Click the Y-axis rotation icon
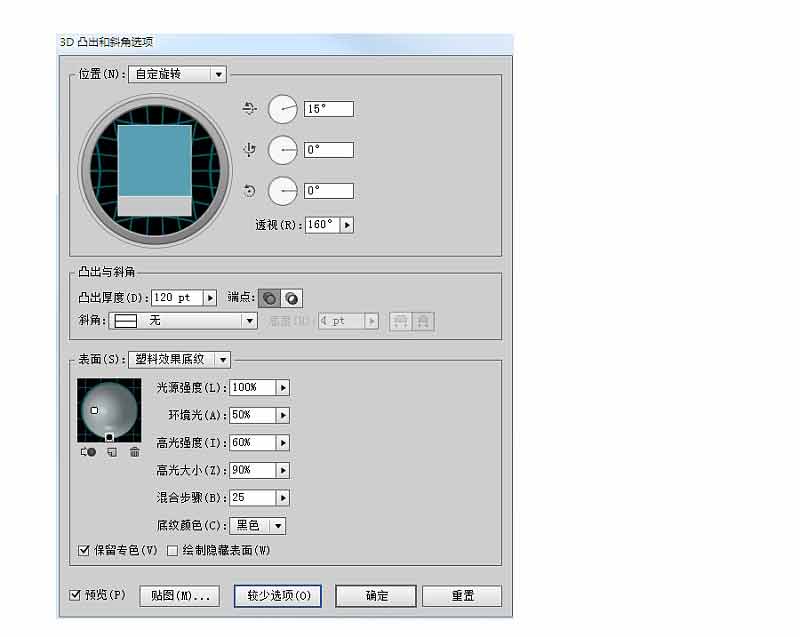The image size is (800, 637). tap(249, 150)
